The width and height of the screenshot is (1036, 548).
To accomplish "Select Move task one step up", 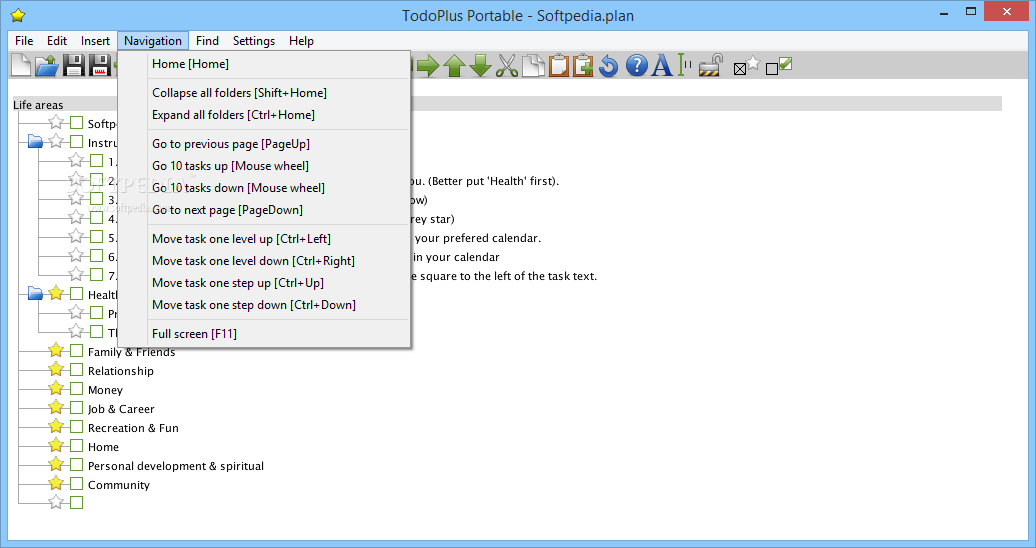I will 264,282.
